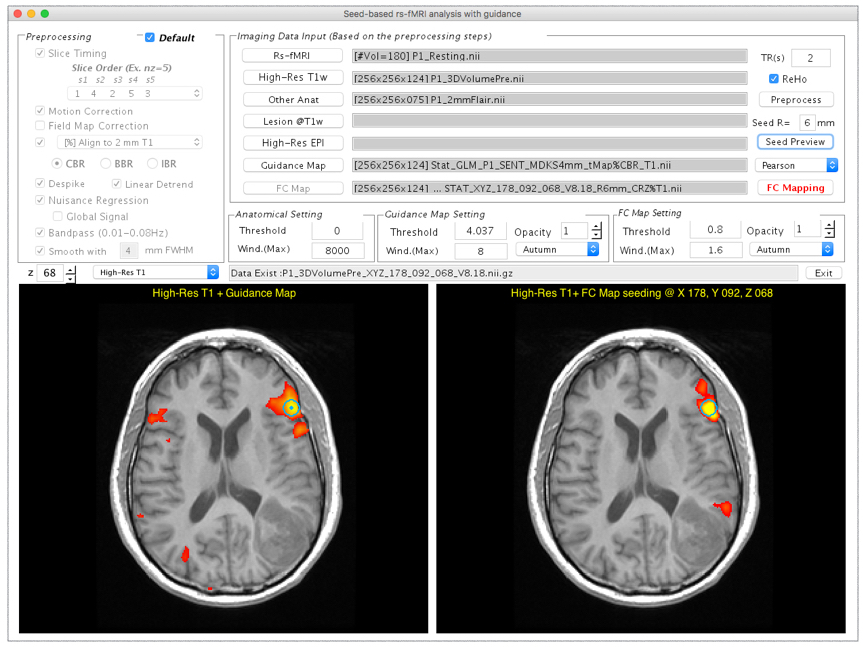Run FC Mapping

pyautogui.click(x=795, y=187)
